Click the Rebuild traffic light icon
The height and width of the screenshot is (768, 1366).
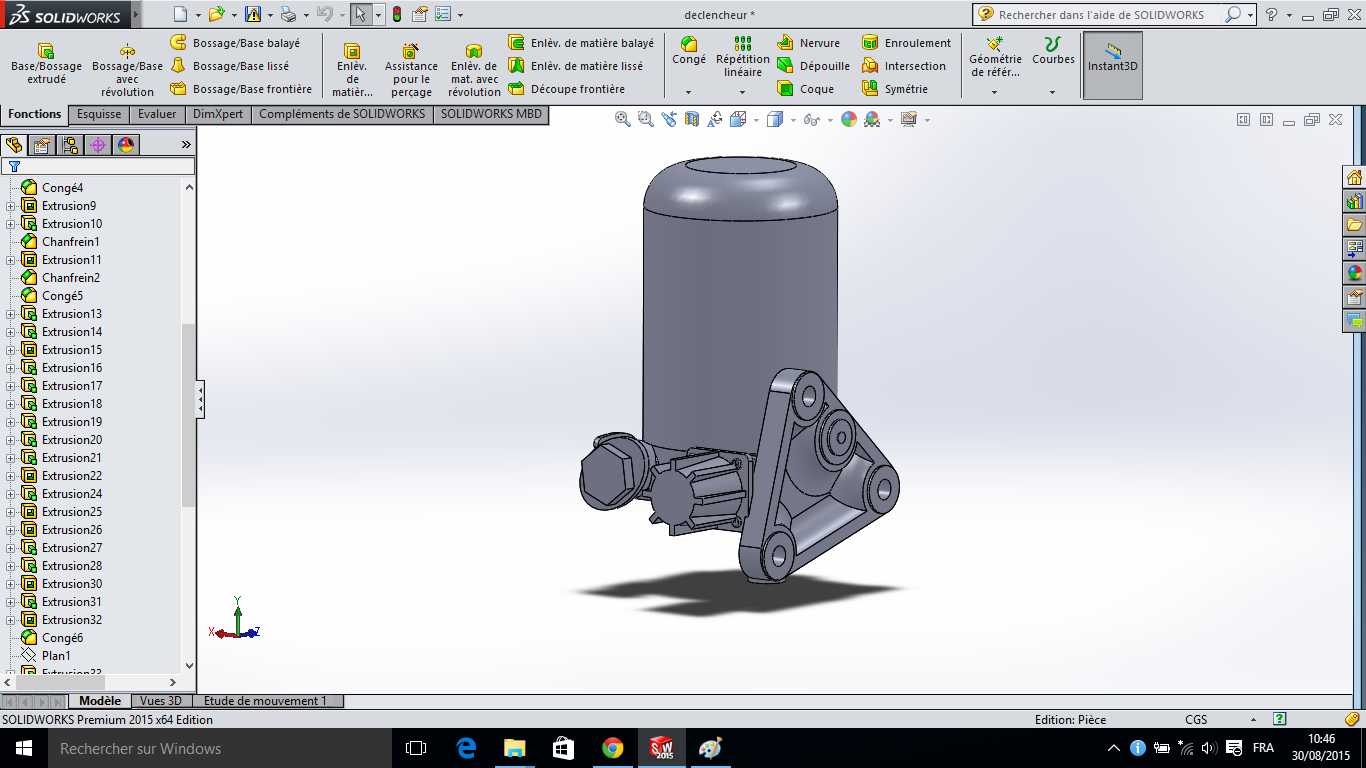click(x=397, y=14)
